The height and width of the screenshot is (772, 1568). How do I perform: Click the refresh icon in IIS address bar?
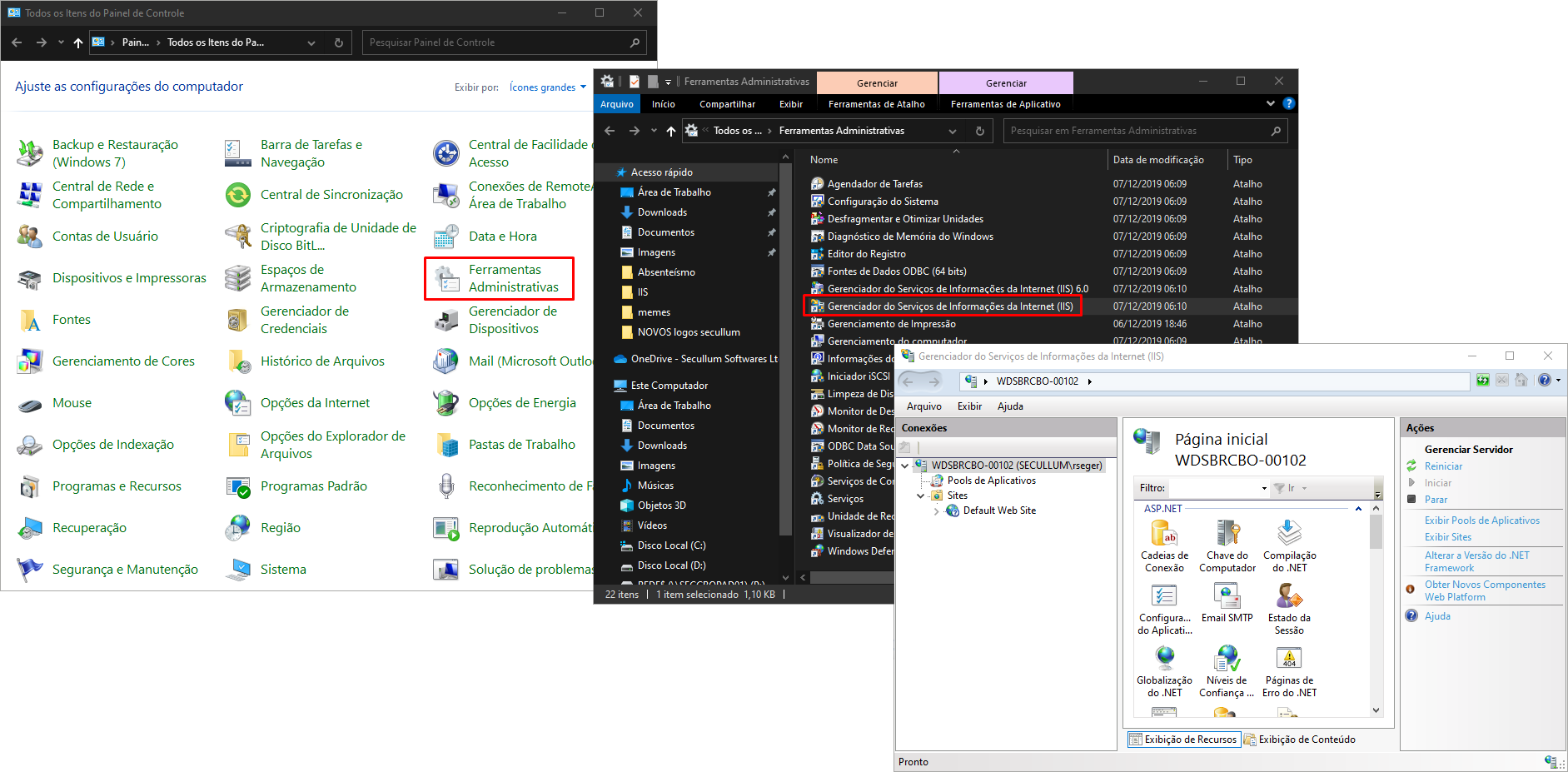tap(1483, 381)
